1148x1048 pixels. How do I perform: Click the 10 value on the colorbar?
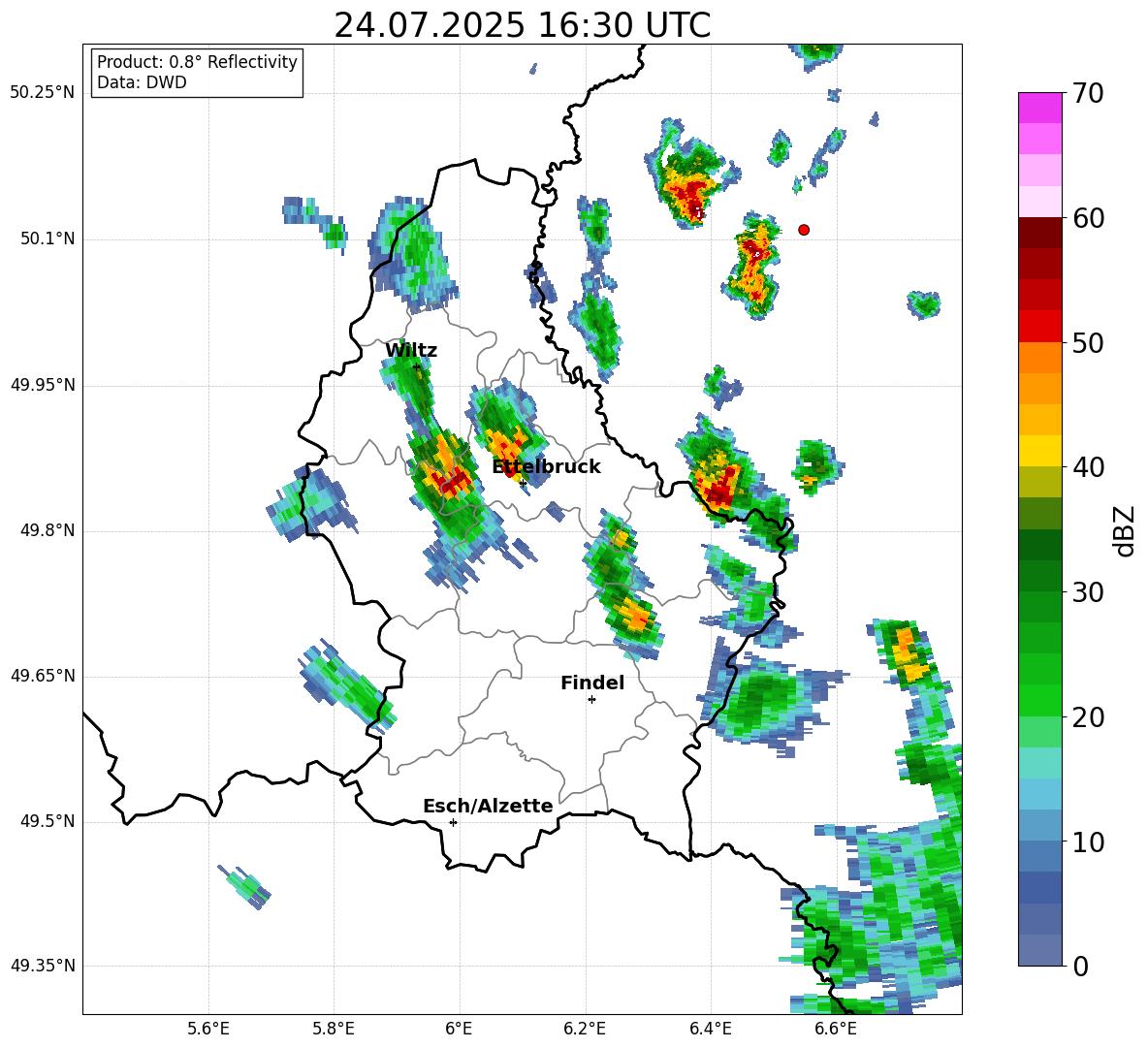click(1088, 842)
